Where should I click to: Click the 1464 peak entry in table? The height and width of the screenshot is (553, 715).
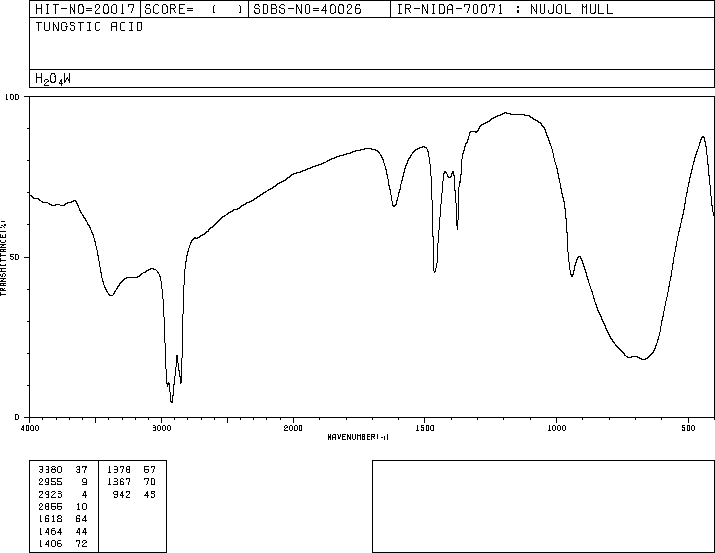(50, 531)
